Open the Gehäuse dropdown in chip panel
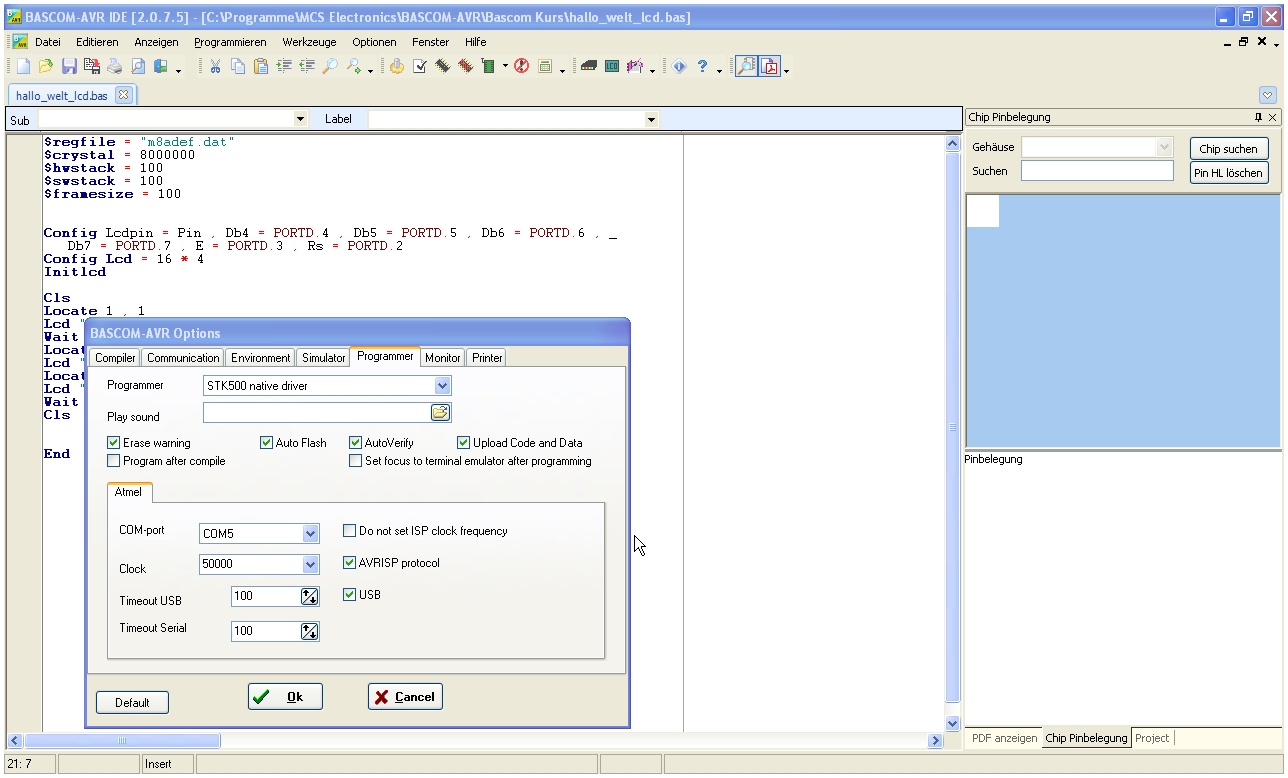This screenshot has width=1288, height=778. (1164, 147)
